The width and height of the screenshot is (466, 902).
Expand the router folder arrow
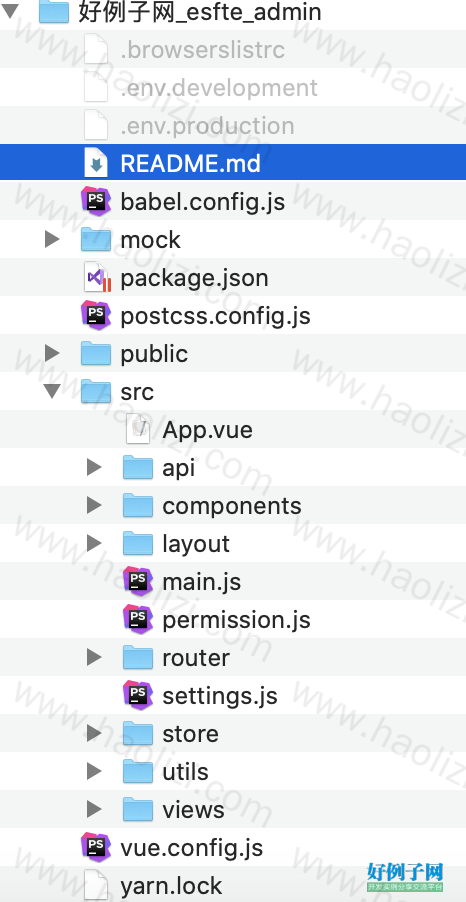point(94,657)
